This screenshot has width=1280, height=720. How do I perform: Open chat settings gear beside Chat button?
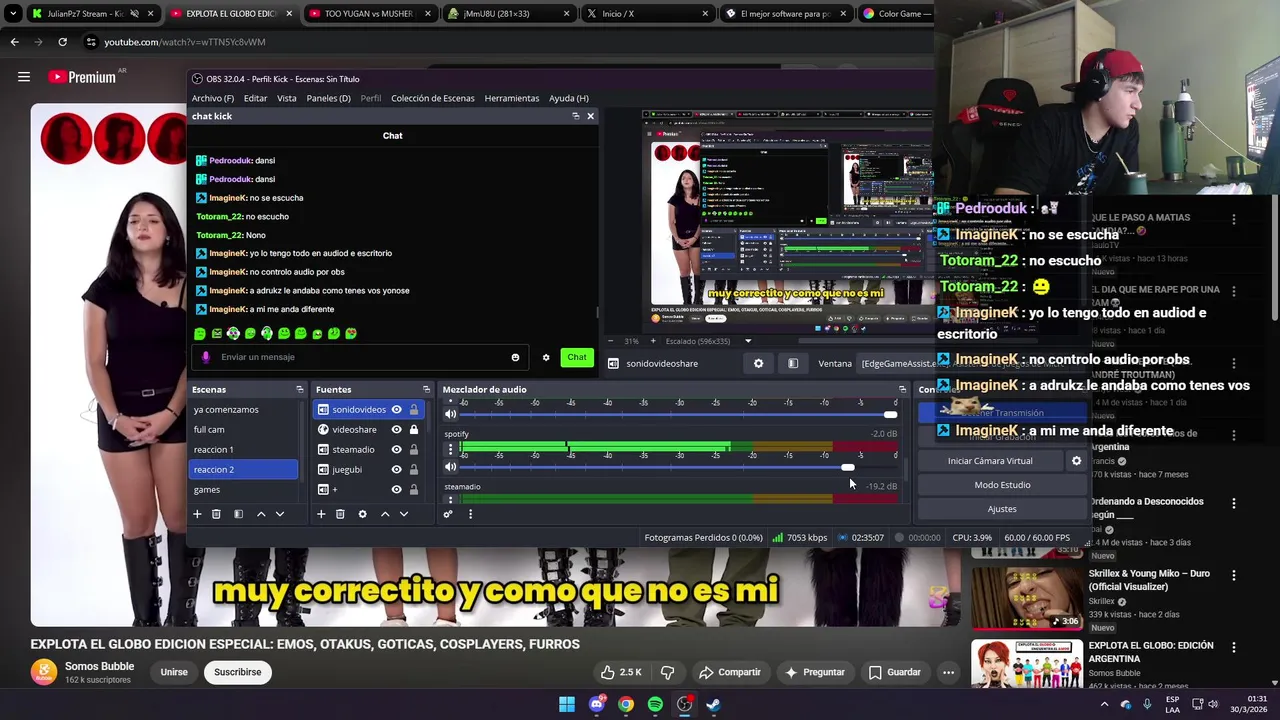[x=546, y=357]
